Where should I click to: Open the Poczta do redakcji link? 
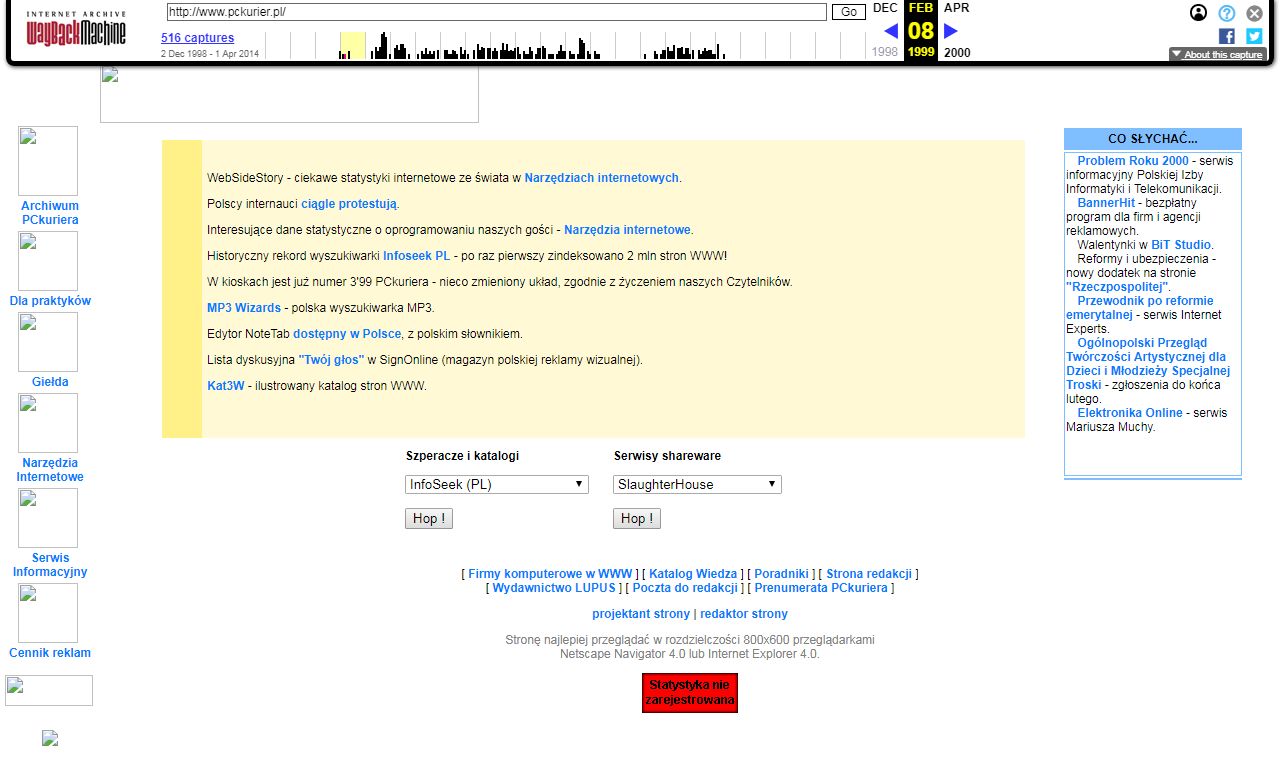coord(685,588)
